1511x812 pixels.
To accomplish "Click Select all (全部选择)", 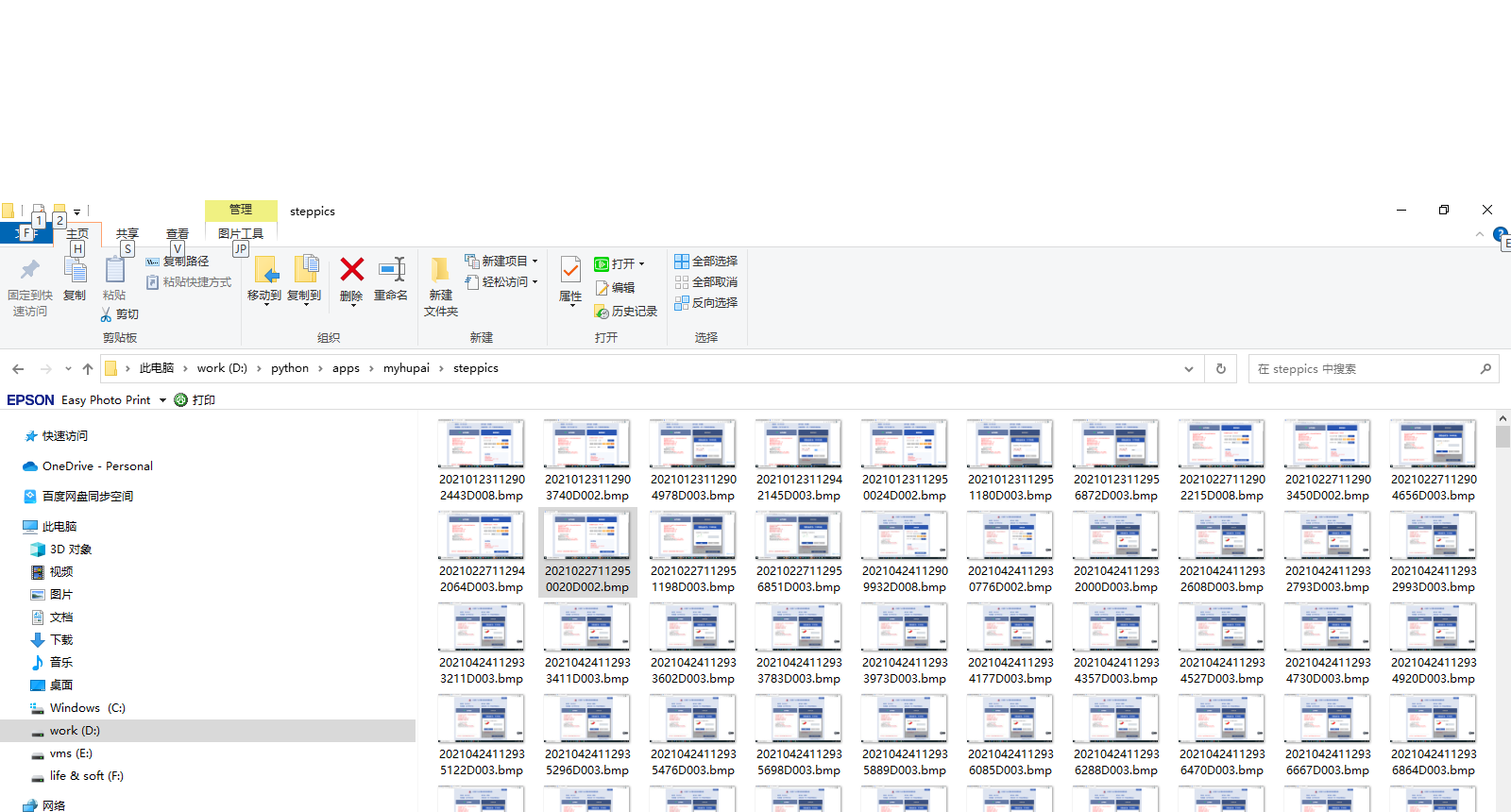I will pyautogui.click(x=705, y=262).
